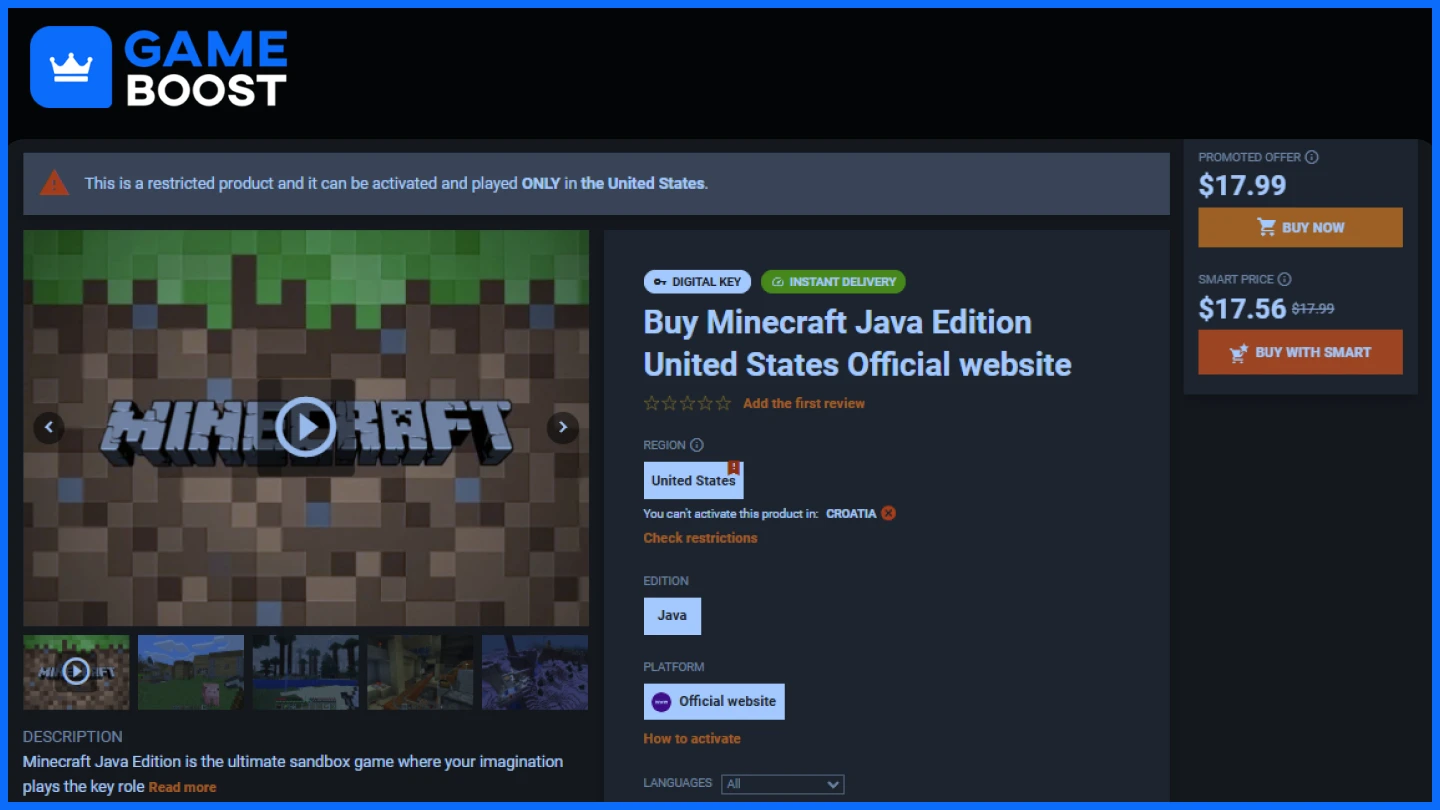Select the Java edition option
The height and width of the screenshot is (810, 1440).
pos(672,616)
